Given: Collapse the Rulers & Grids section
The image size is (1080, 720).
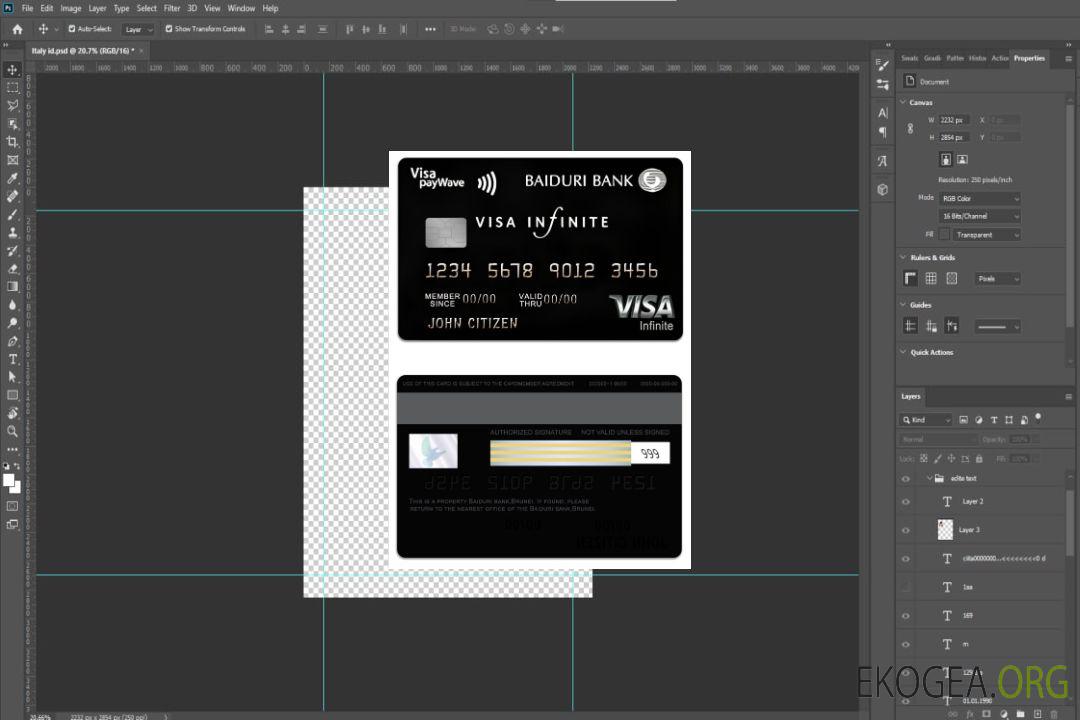Looking at the screenshot, I should pos(903,257).
